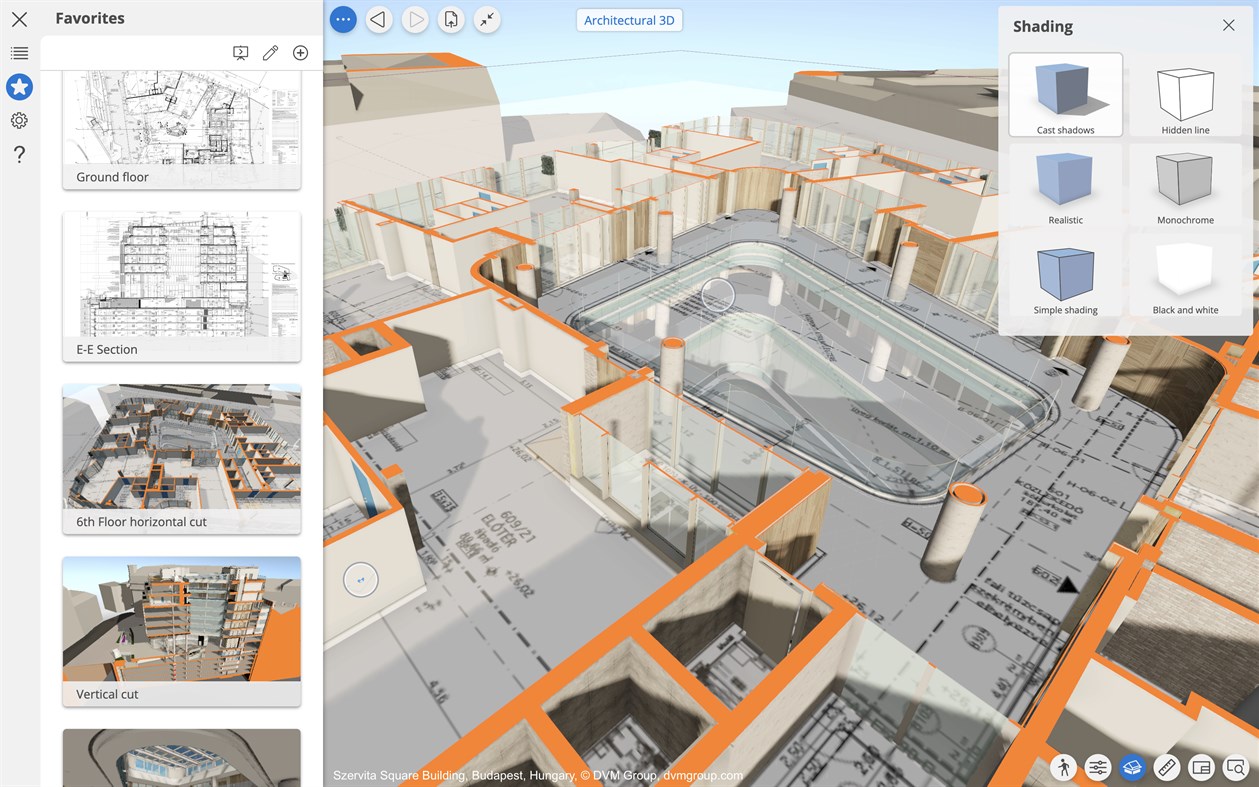Open dvmgroup.com credit link

pyautogui.click(x=703, y=775)
